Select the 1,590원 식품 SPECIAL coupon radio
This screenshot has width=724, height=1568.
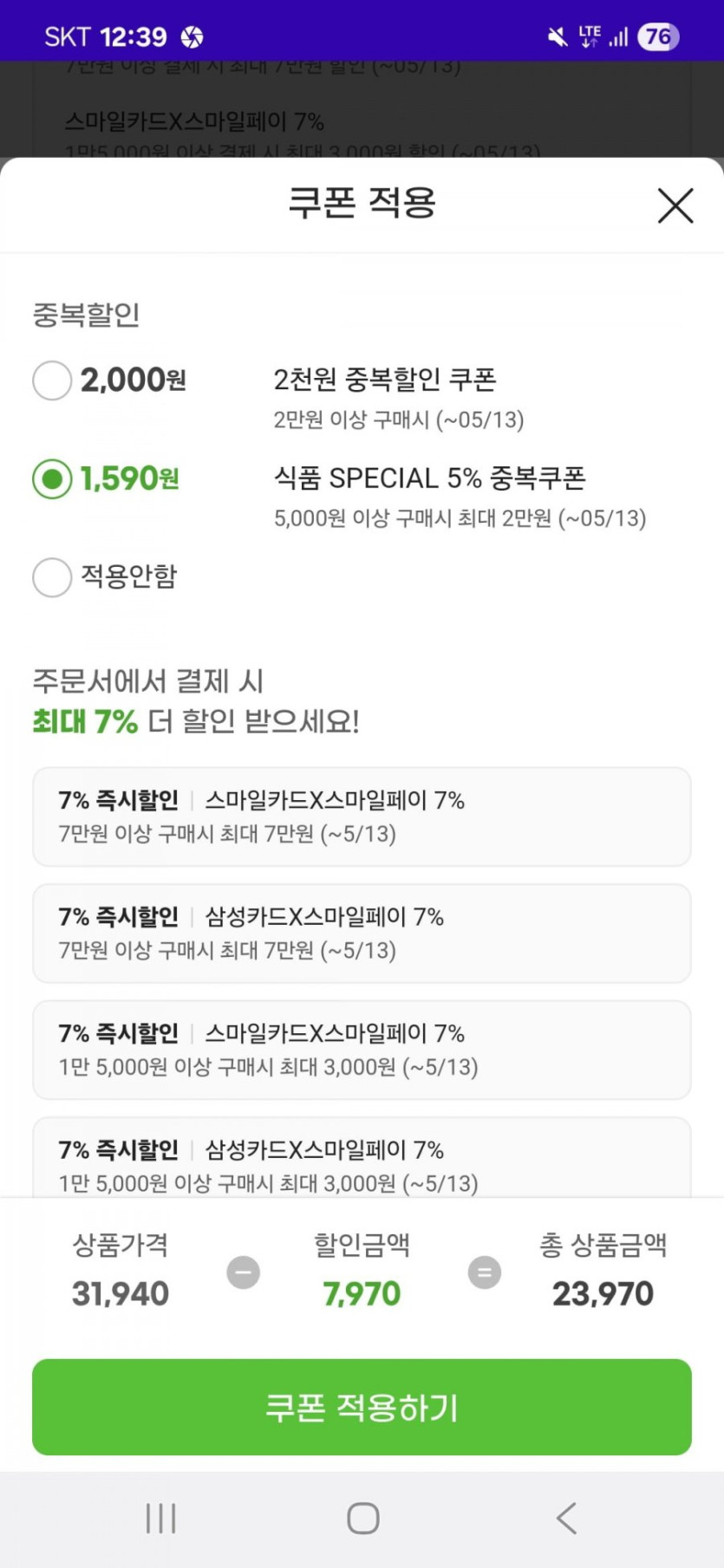pyautogui.click(x=52, y=478)
